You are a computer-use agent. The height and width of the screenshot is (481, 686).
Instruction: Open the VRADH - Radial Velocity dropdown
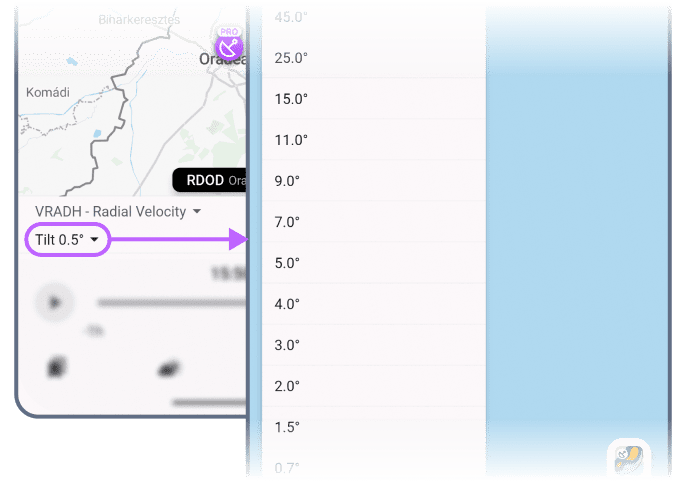coord(118,212)
